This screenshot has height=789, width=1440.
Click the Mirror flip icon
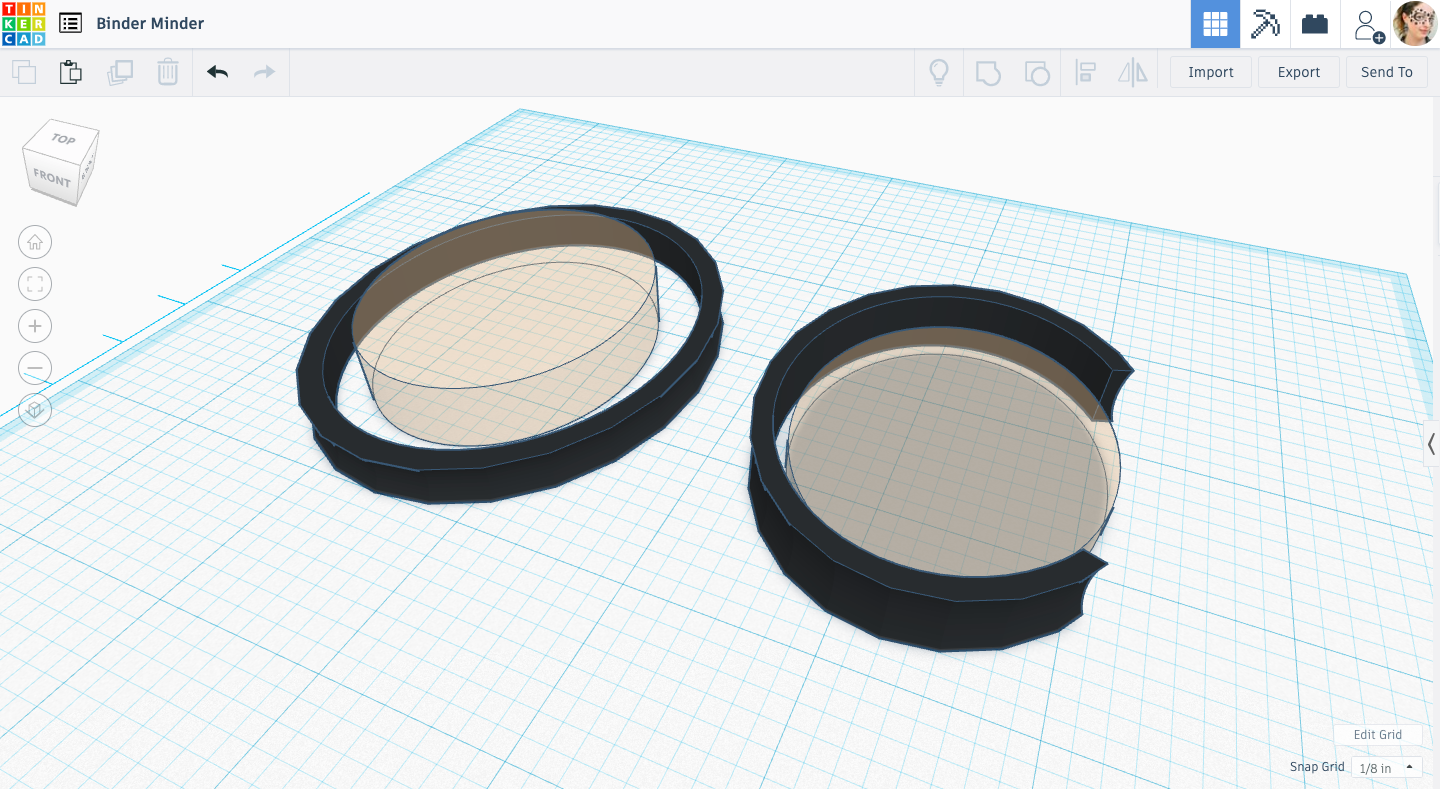coord(1133,73)
